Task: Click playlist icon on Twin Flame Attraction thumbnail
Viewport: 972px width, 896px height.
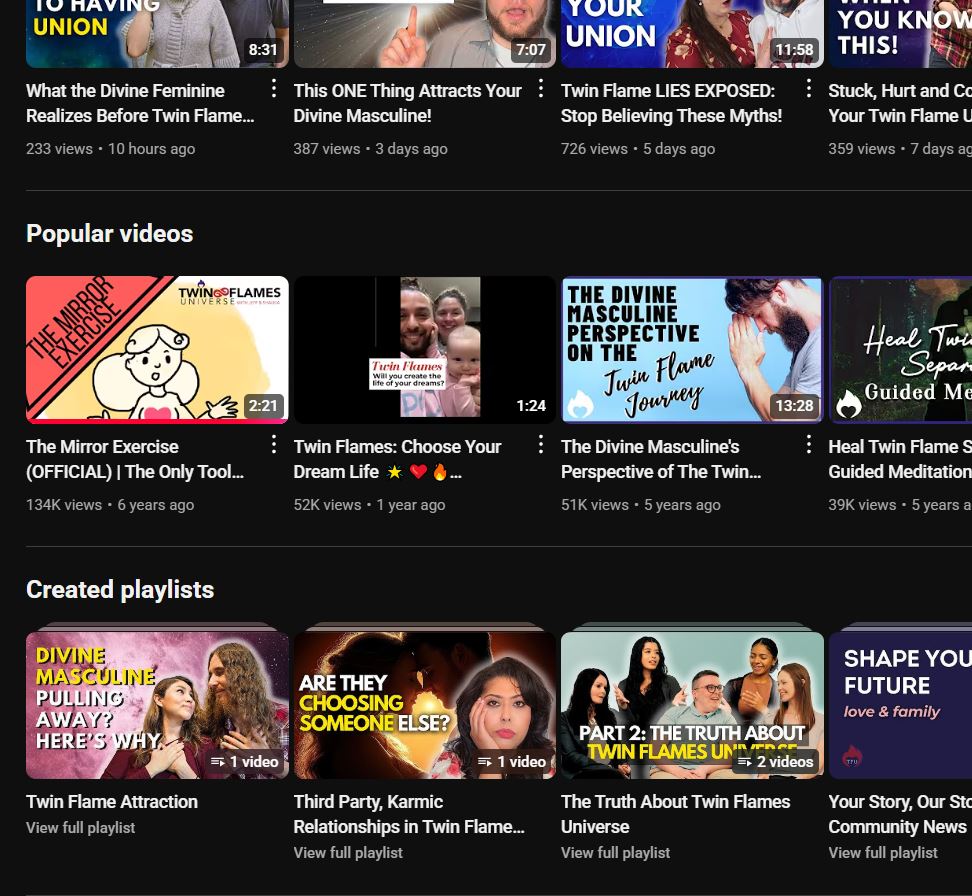Action: (218, 762)
